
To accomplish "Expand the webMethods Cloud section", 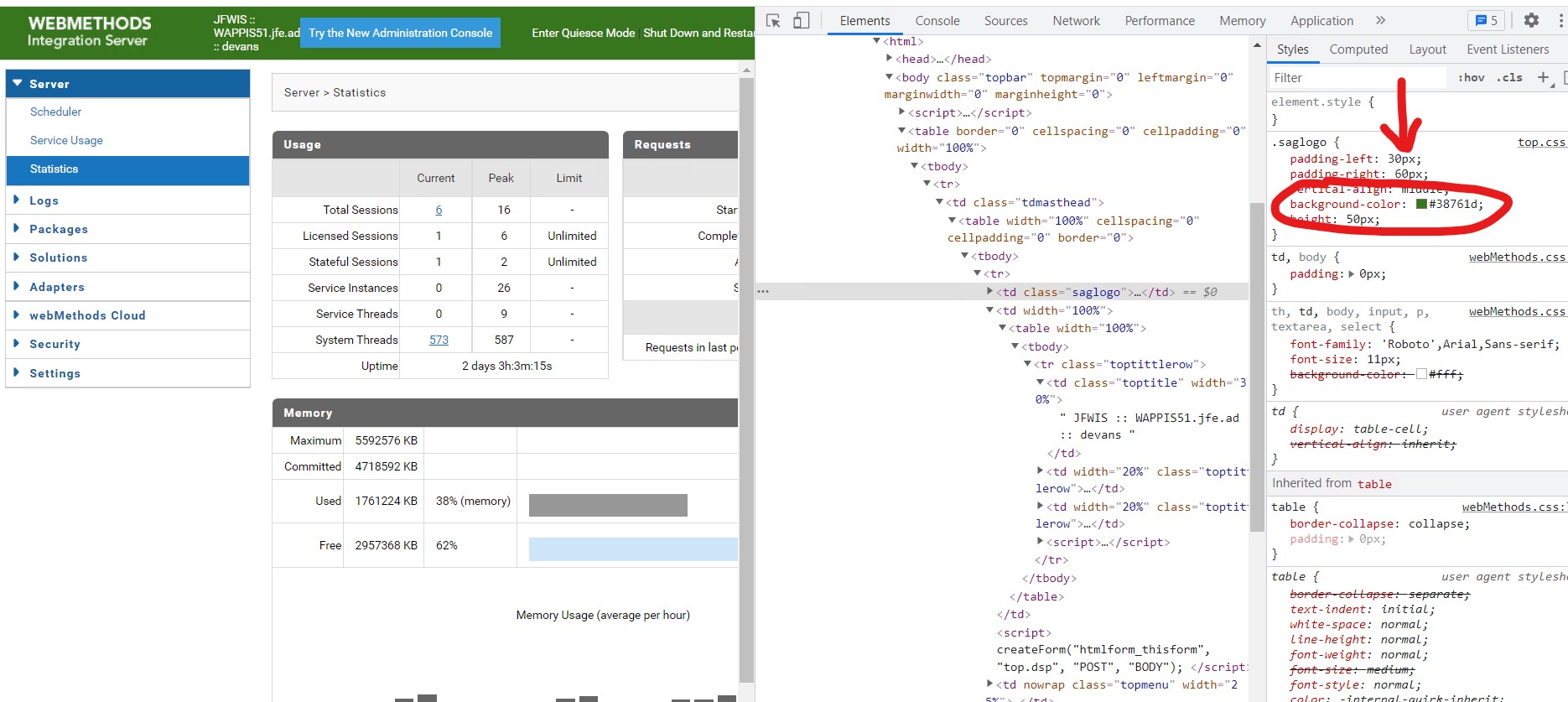I will coord(127,315).
